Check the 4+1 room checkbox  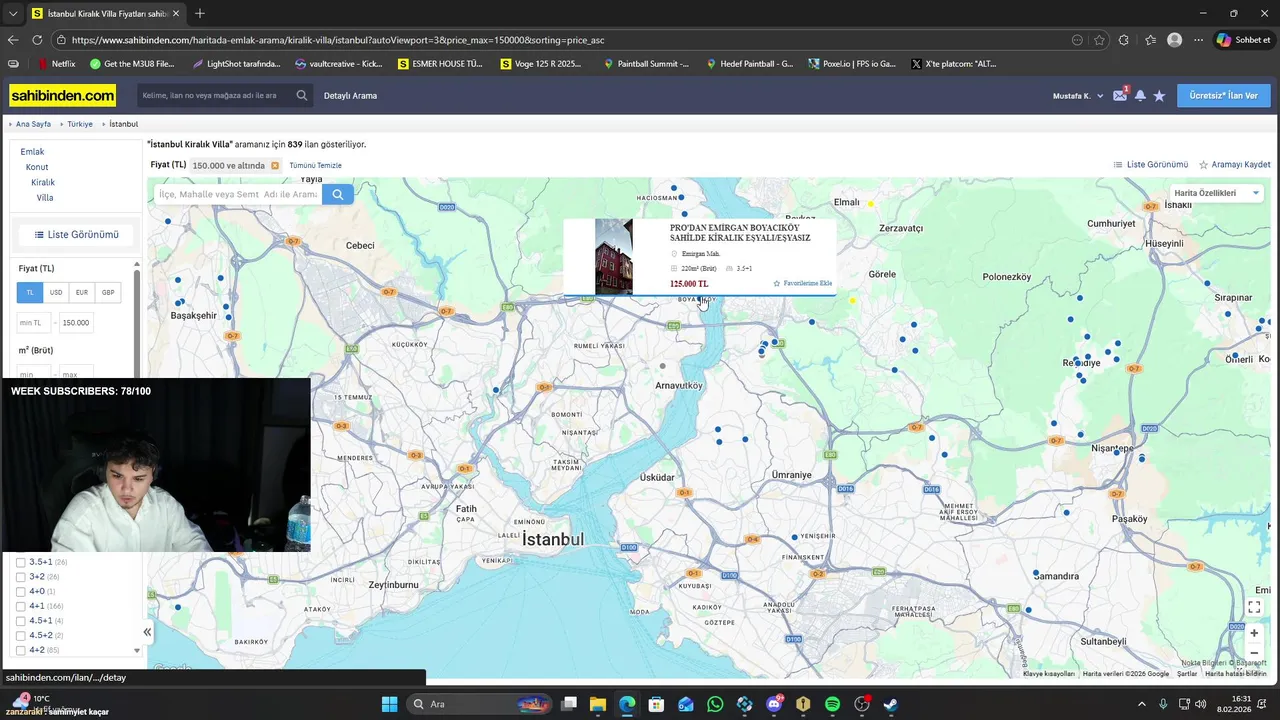(x=20, y=606)
